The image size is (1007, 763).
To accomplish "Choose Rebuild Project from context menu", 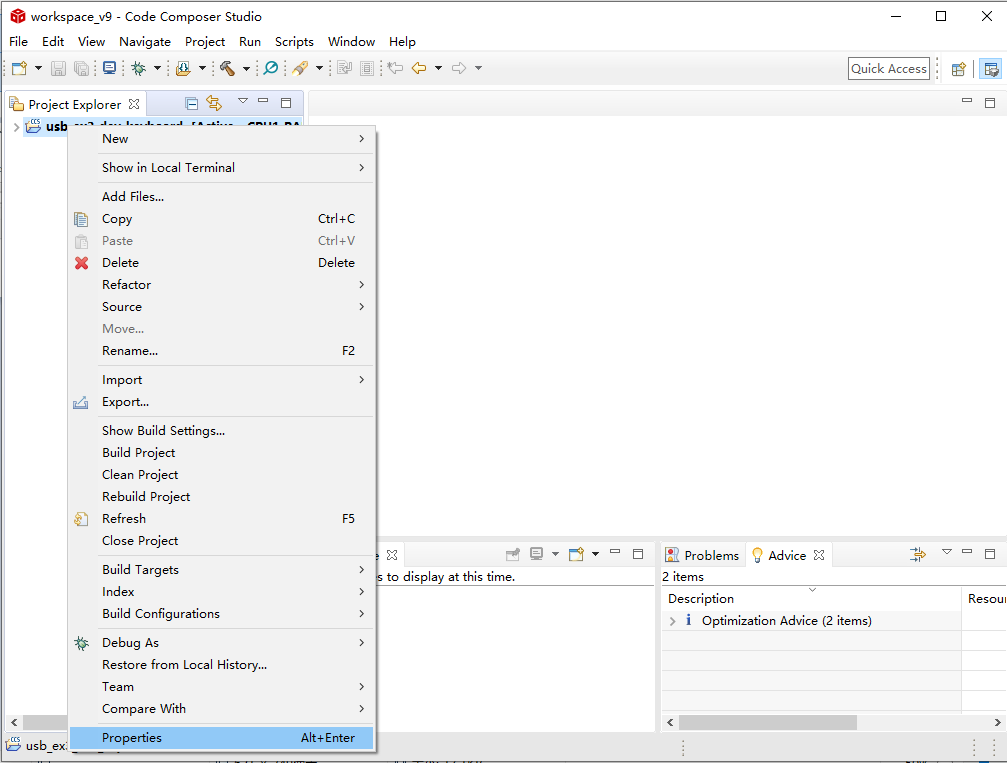I will (x=222, y=496).
